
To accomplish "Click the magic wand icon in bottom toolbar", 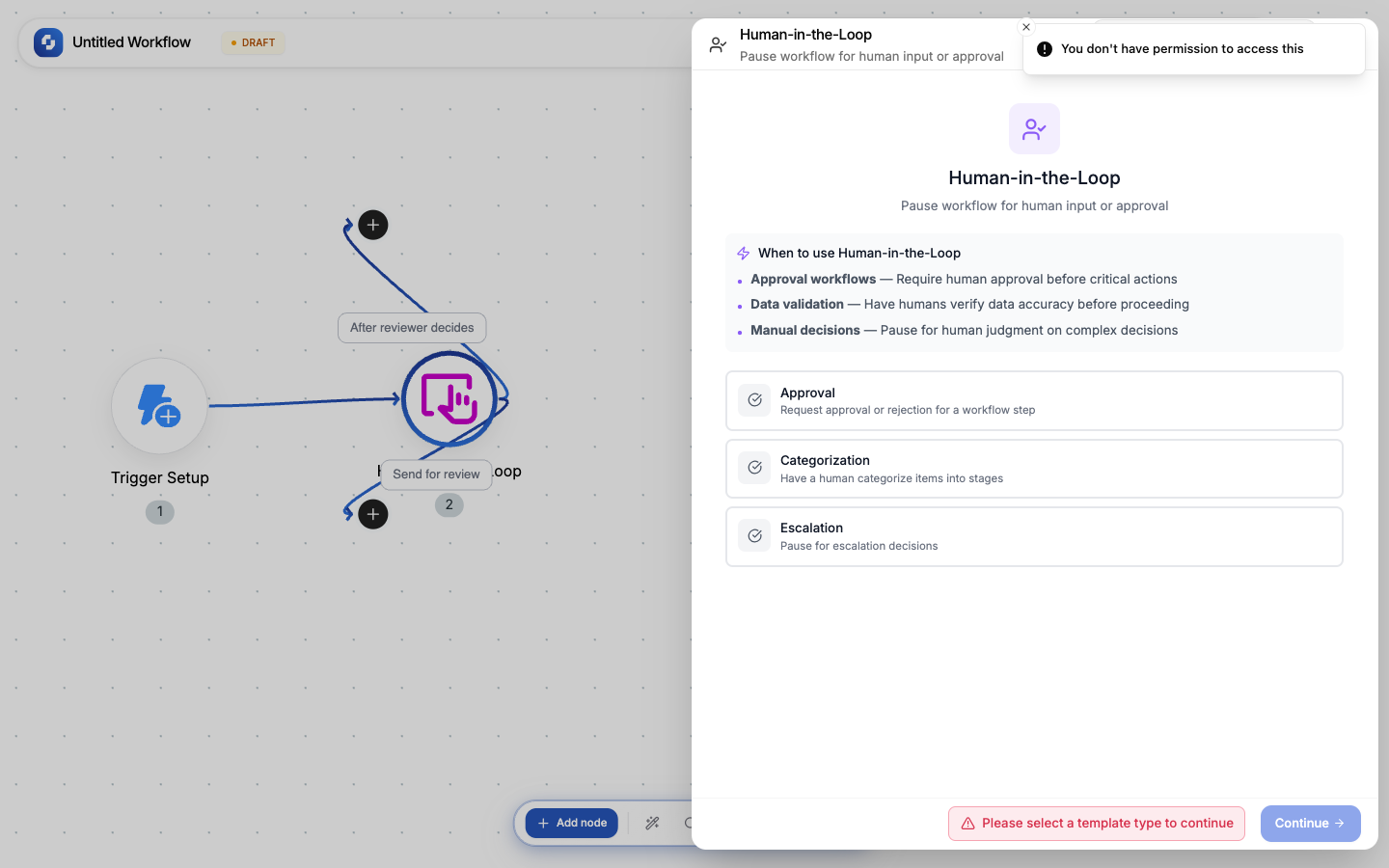I will [x=652, y=823].
